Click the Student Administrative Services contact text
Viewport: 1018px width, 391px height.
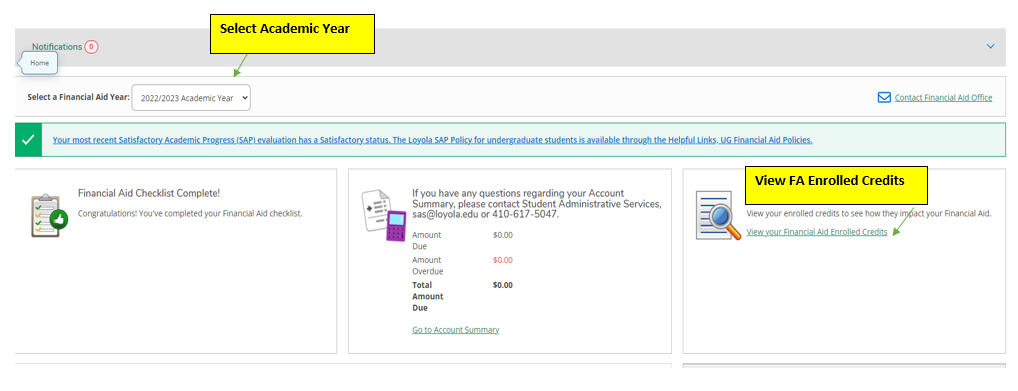pos(536,203)
